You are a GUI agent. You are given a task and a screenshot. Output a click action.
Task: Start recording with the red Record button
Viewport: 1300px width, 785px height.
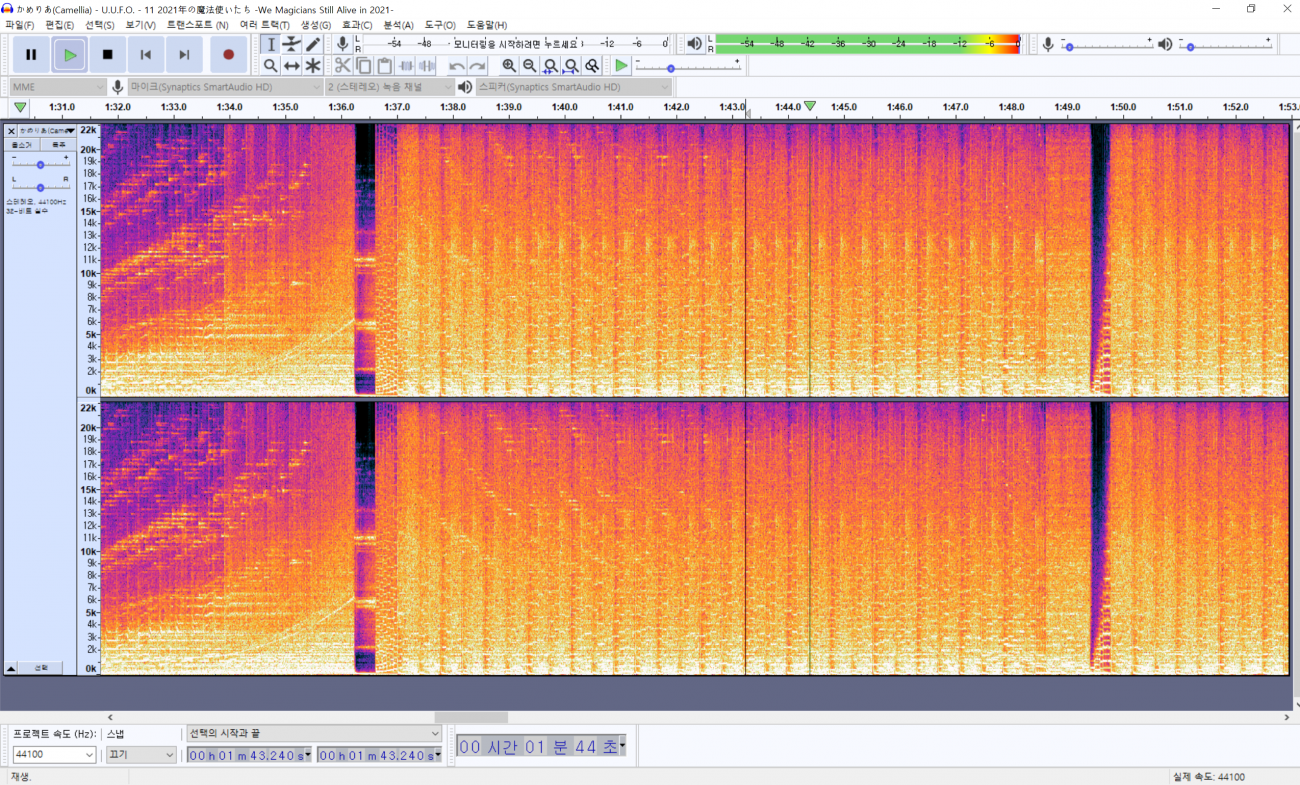click(228, 55)
